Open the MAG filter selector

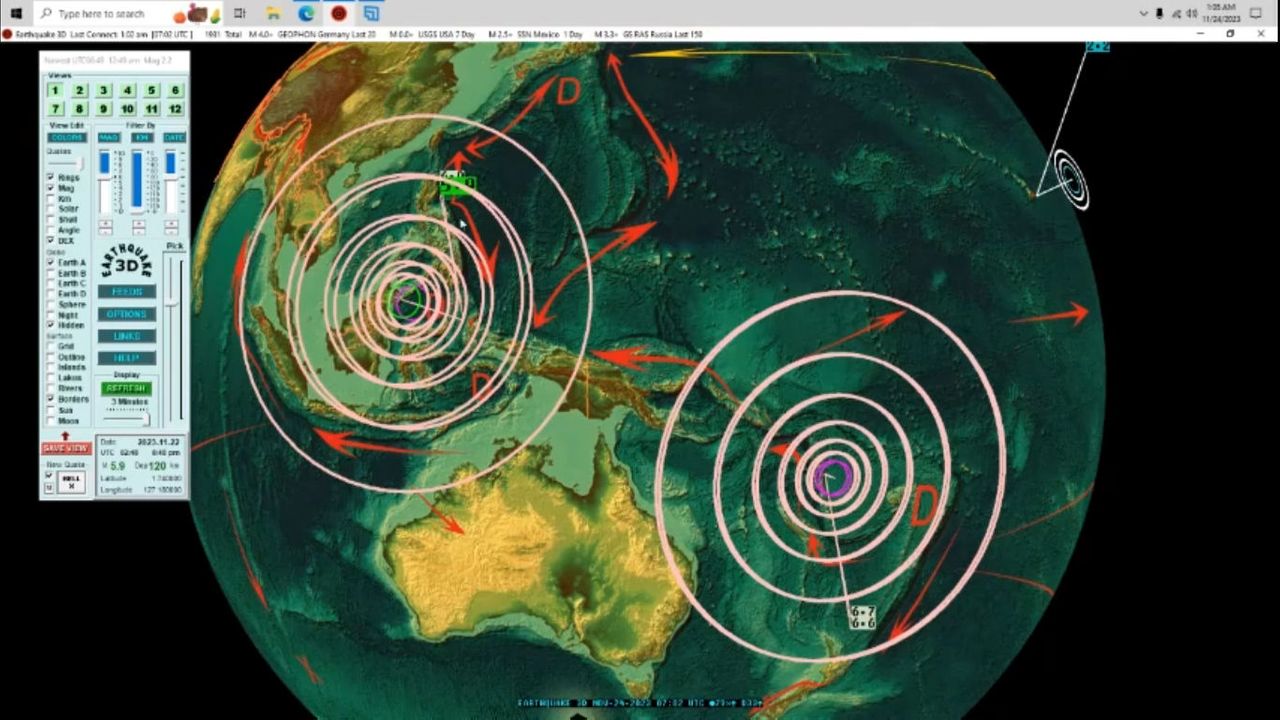(108, 137)
